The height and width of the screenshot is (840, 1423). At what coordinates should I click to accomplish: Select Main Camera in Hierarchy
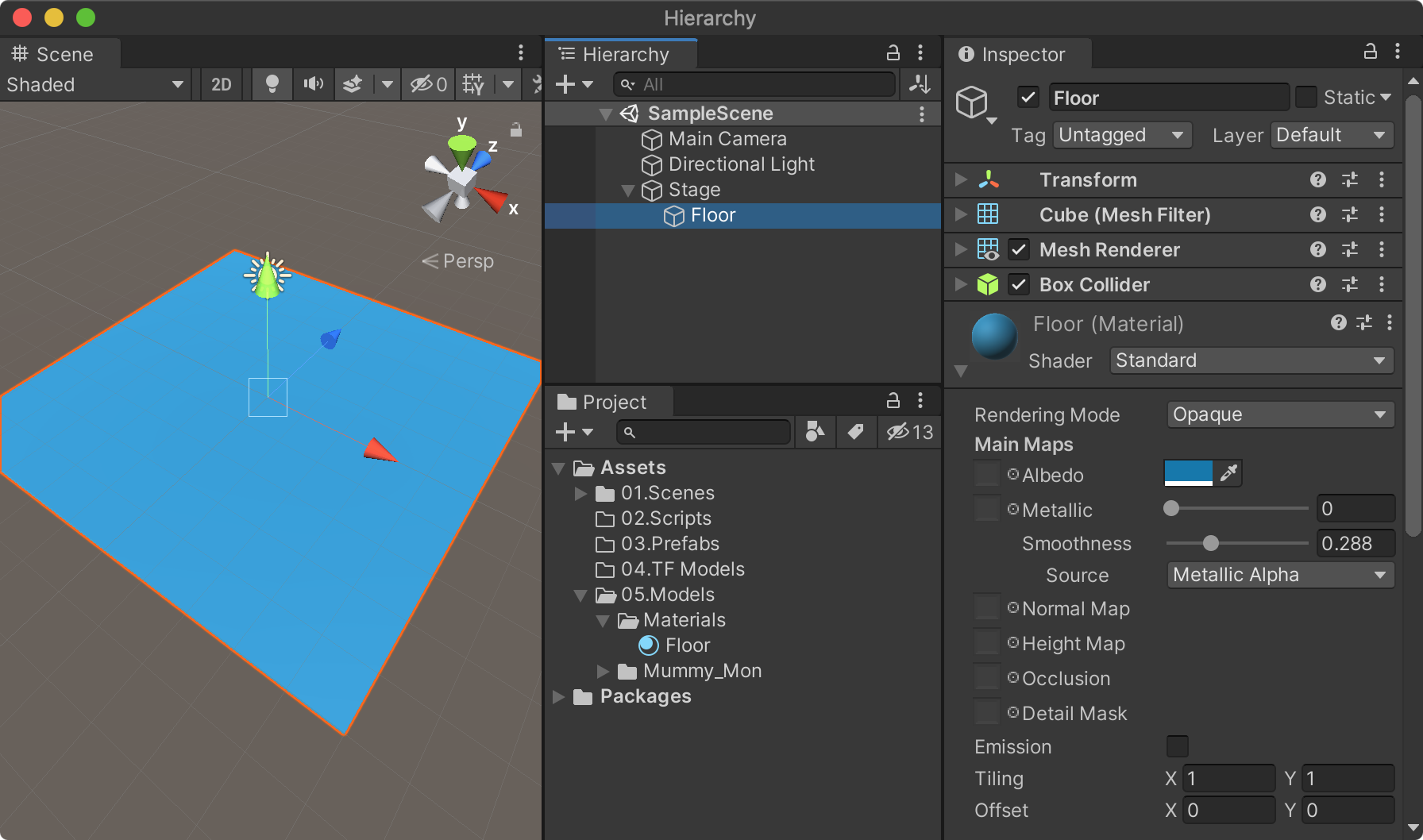(x=727, y=139)
